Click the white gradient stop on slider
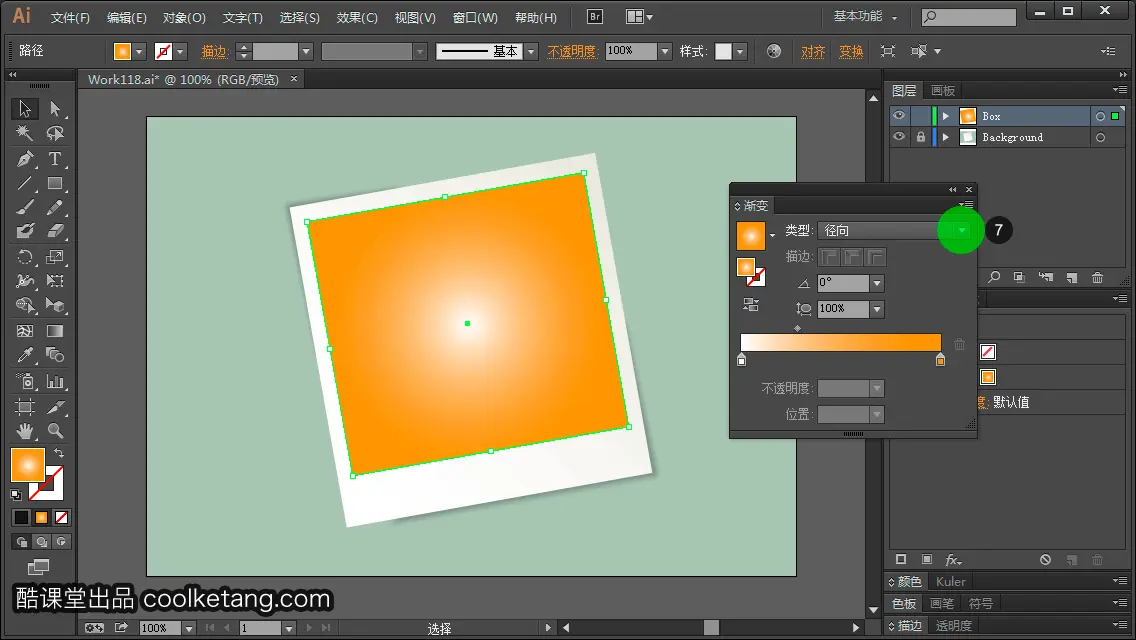1136x640 pixels. pos(741,360)
